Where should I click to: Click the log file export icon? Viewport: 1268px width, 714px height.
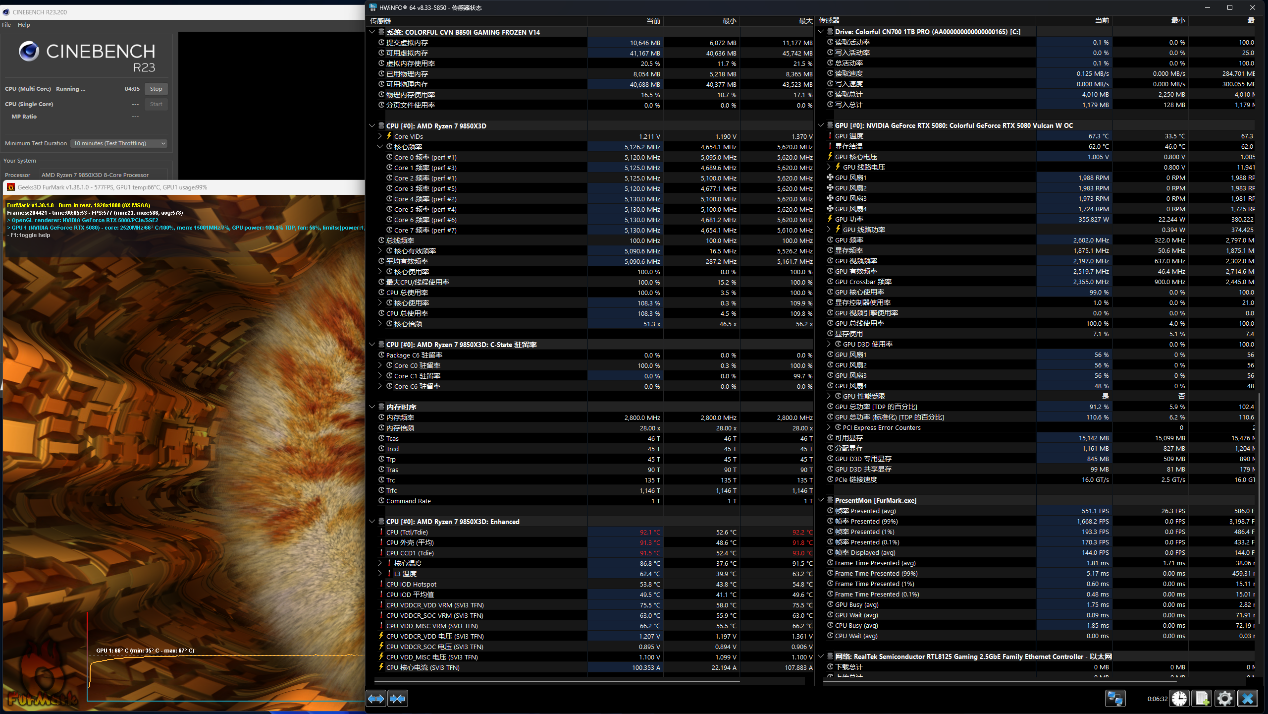[x=1203, y=698]
